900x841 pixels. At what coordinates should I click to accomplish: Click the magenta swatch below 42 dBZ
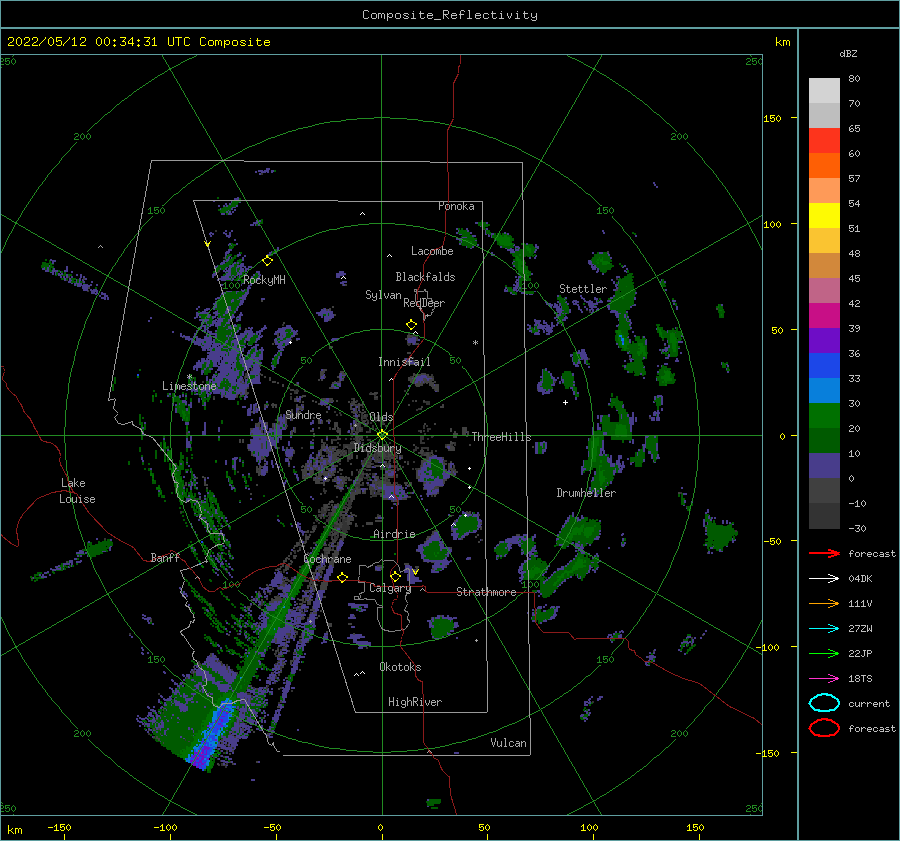(824, 315)
